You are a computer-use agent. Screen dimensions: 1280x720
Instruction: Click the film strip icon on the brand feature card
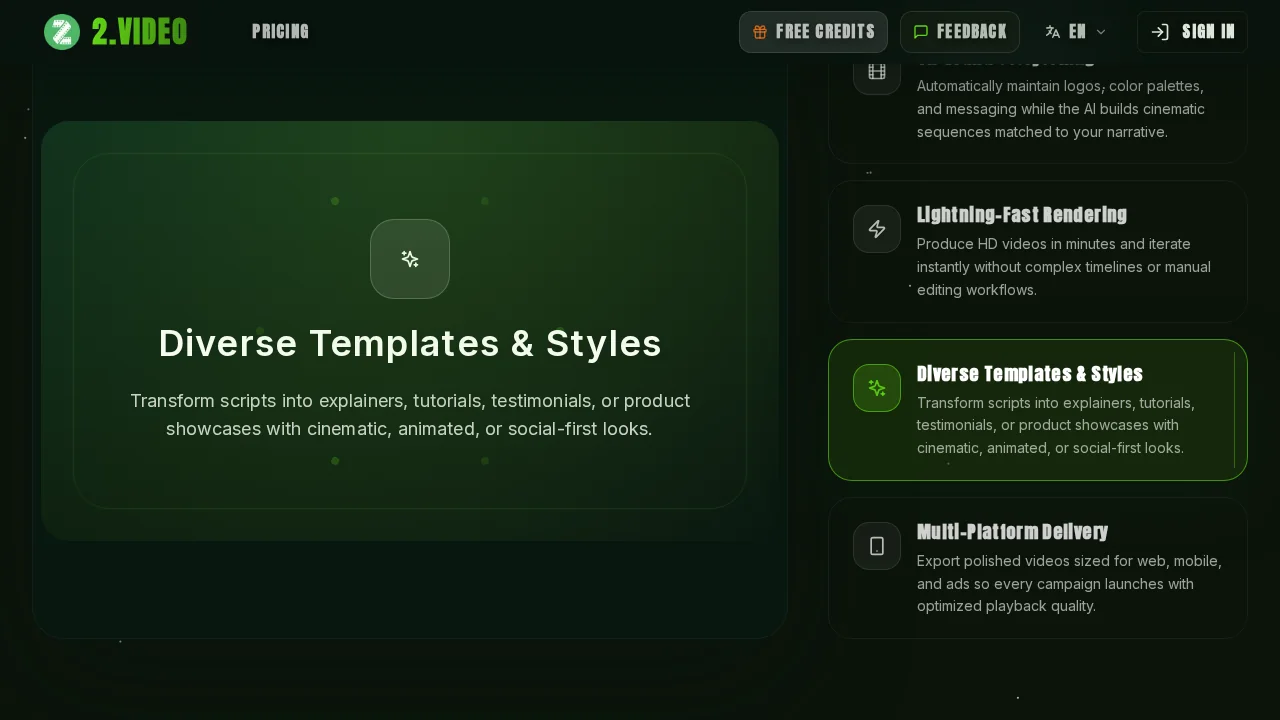877,70
